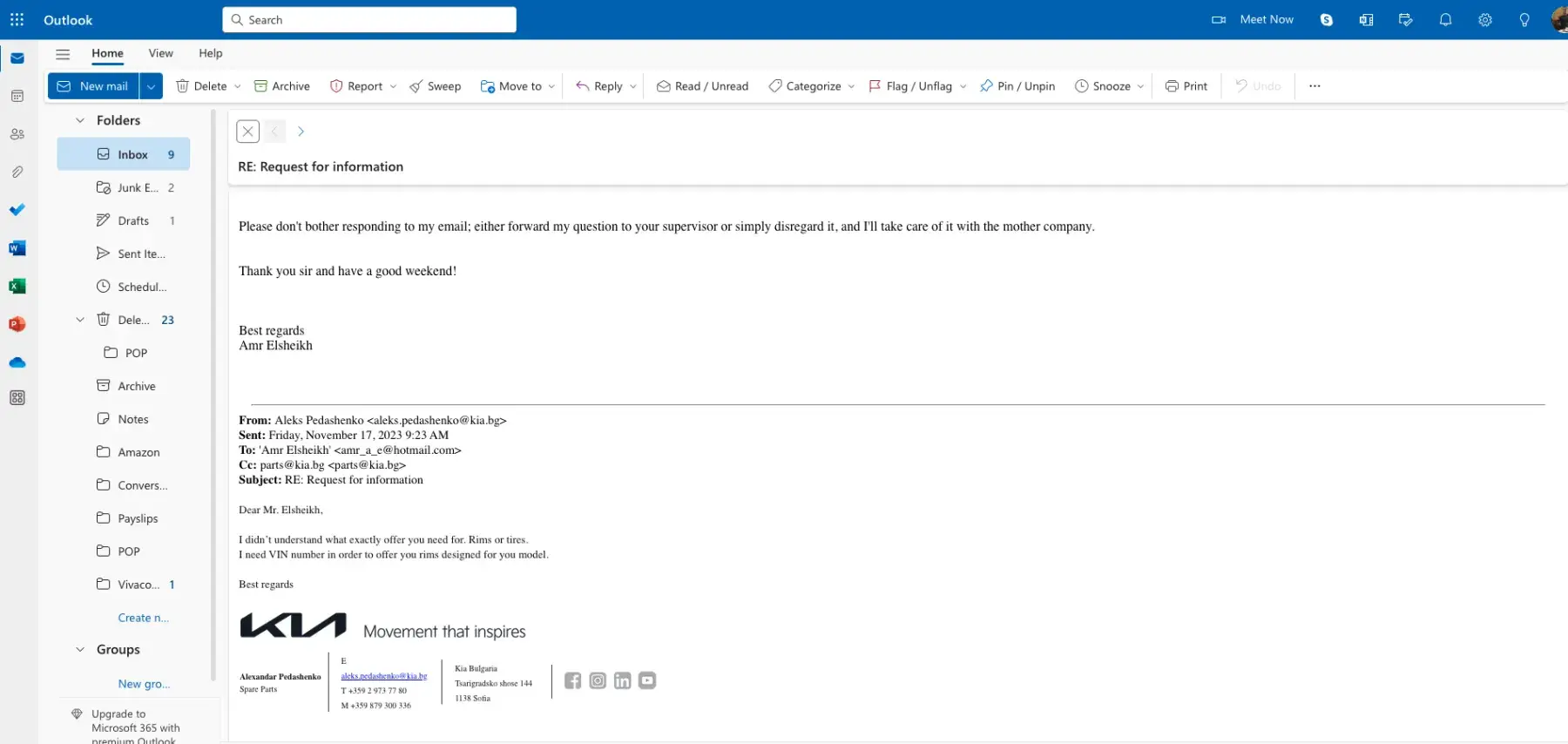Open OneDrive from the app sidebar
Screen dimensions: 1568x744
[x=17, y=362]
